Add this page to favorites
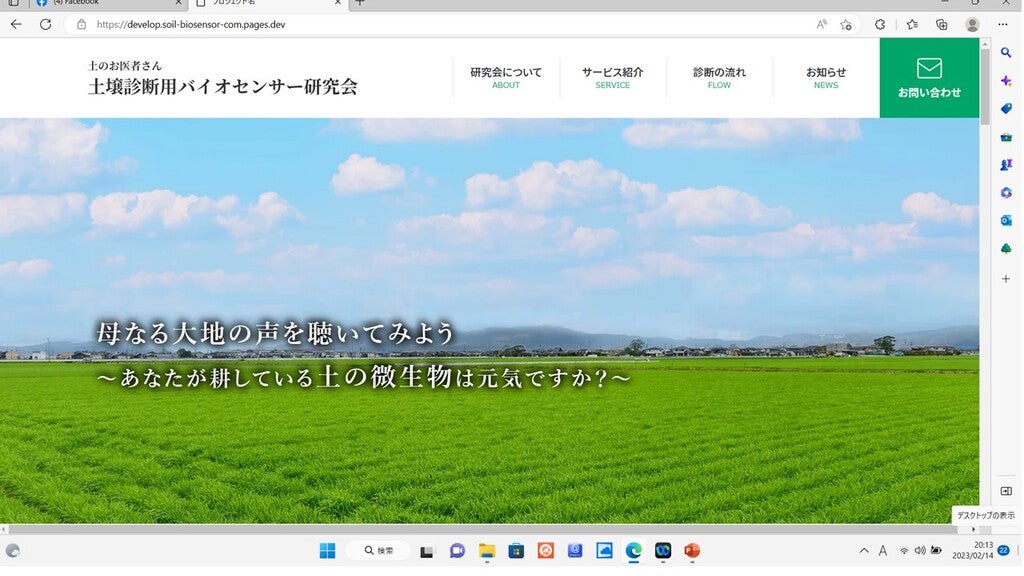 pos(846,25)
